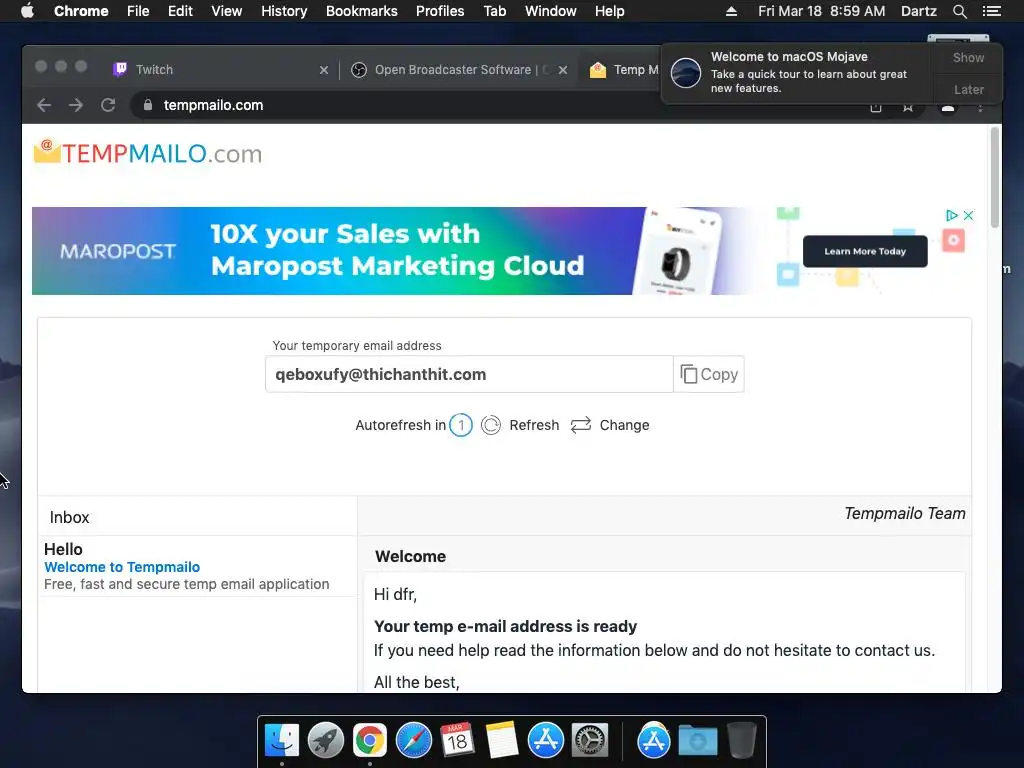The width and height of the screenshot is (1024, 768).
Task: Open the Downloads folder in Dock
Action: [697, 740]
